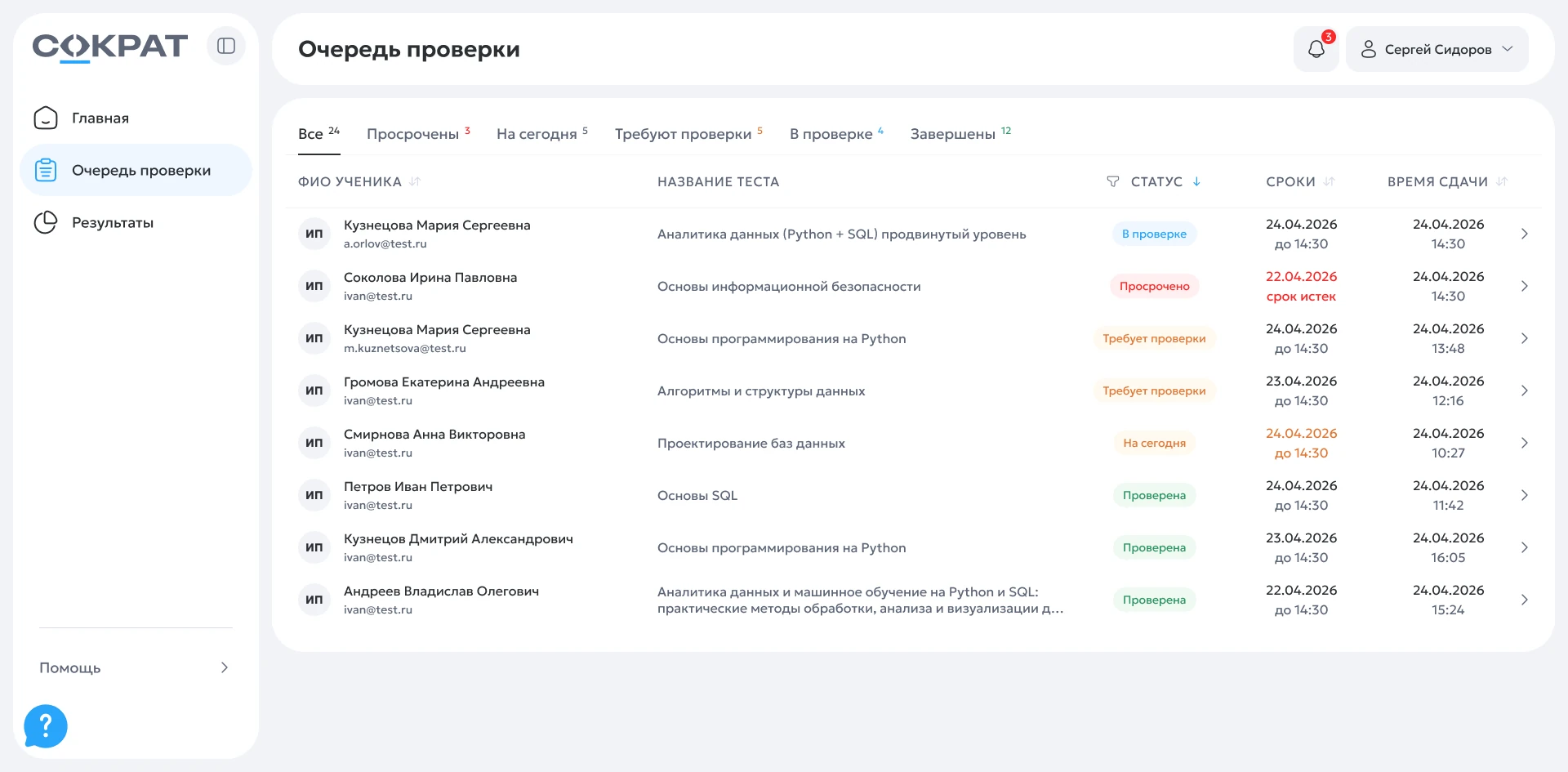Click test name Алгоритмы и структуры данных
Screen dimensions: 1568x772
click(x=761, y=390)
